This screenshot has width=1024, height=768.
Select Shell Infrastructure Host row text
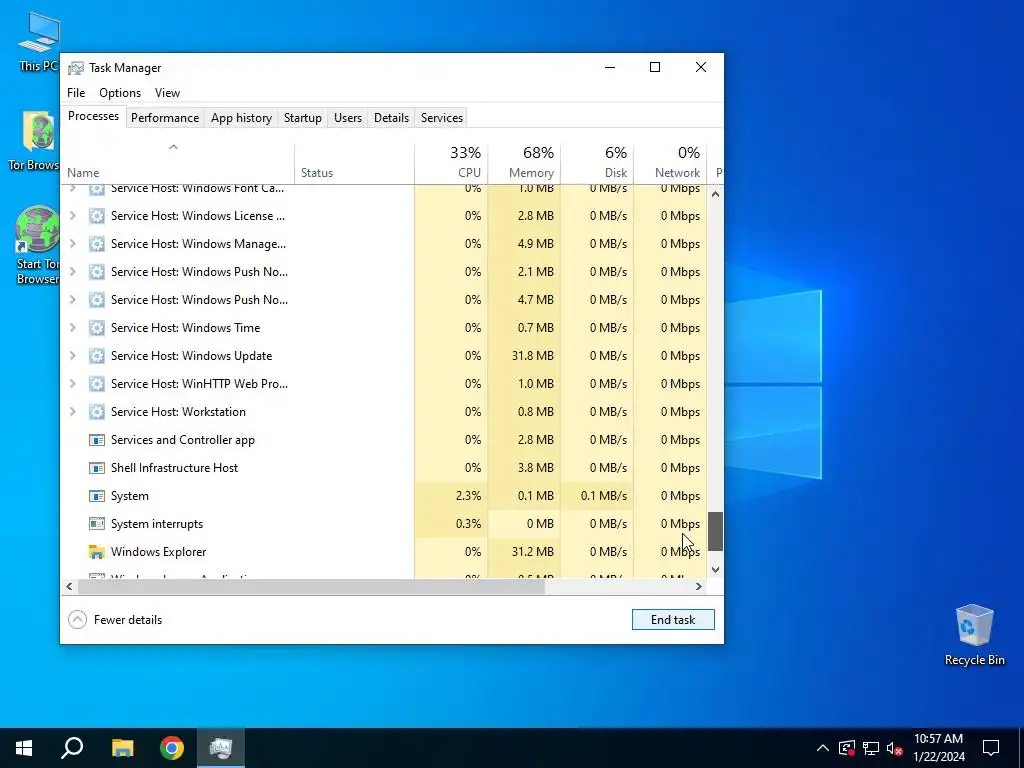[174, 468]
